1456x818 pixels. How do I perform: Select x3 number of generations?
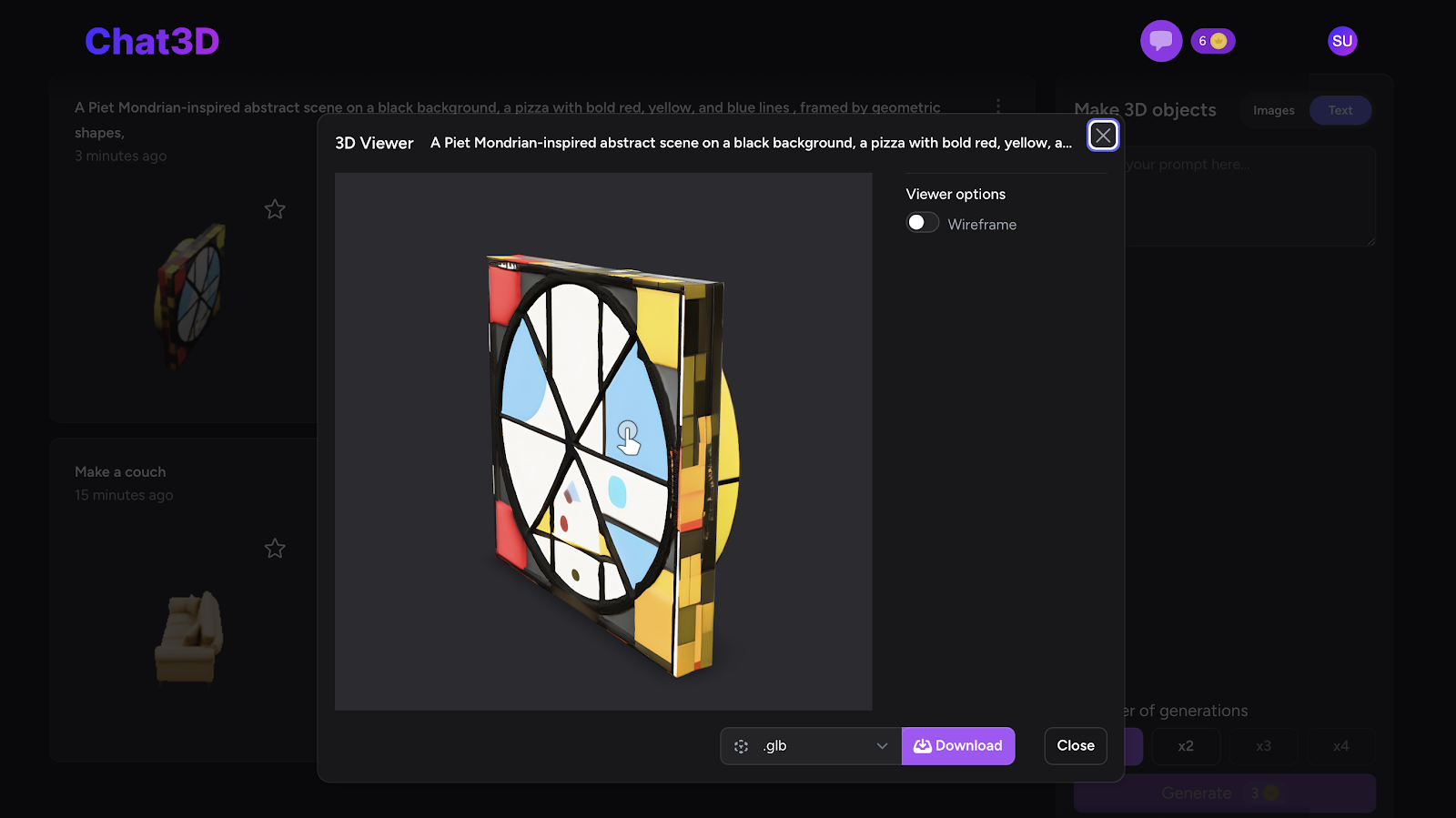point(1263,746)
